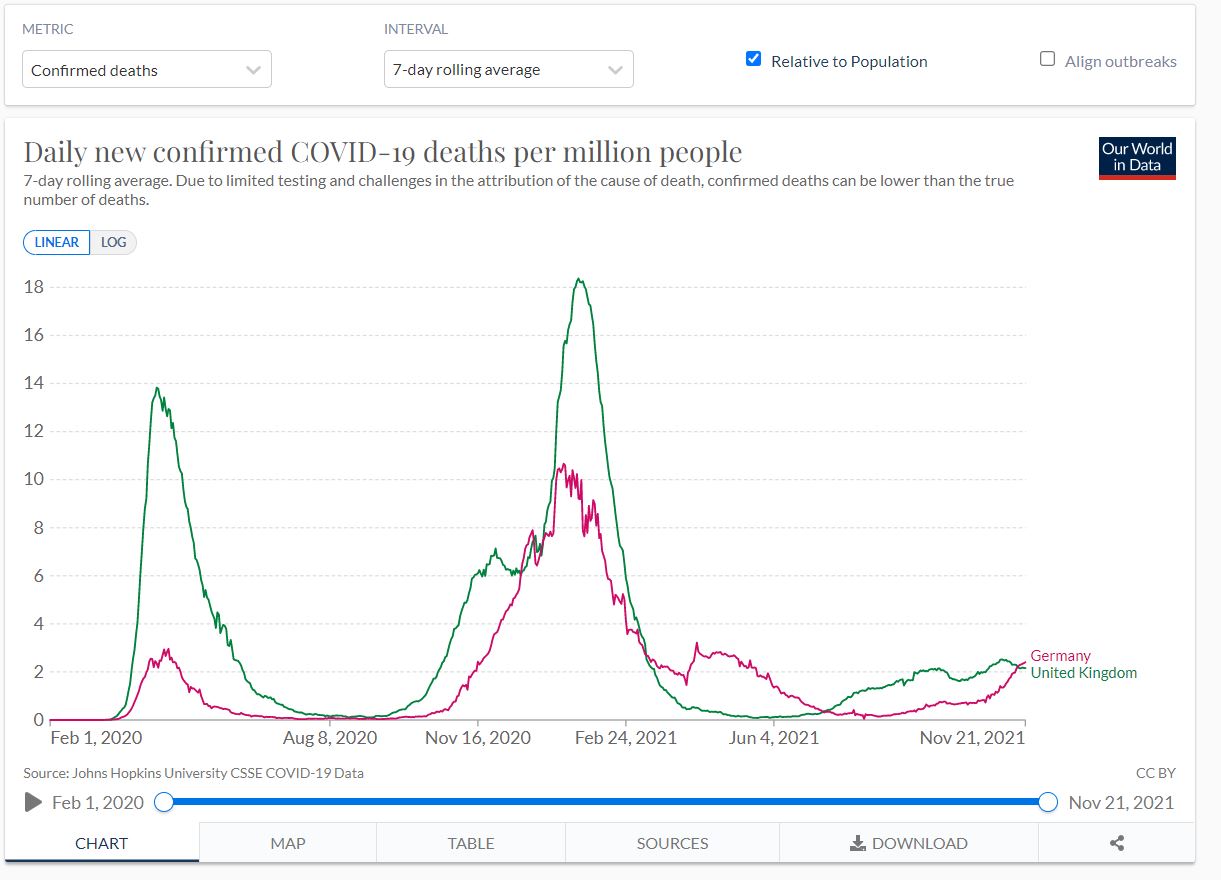
Task: Click the Our World in Data logo
Action: 1137,158
